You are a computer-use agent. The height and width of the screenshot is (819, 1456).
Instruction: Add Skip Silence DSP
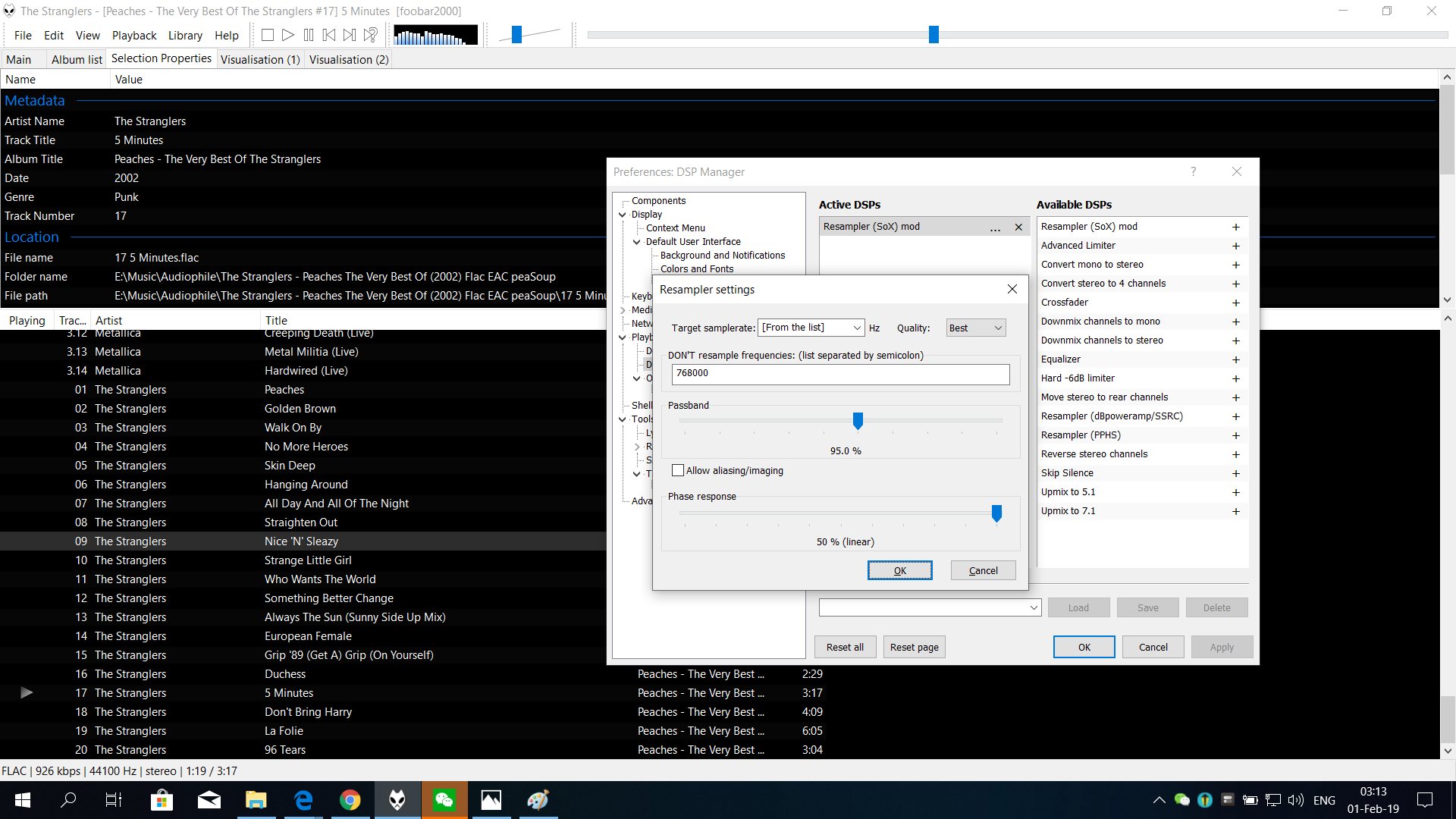(1235, 473)
